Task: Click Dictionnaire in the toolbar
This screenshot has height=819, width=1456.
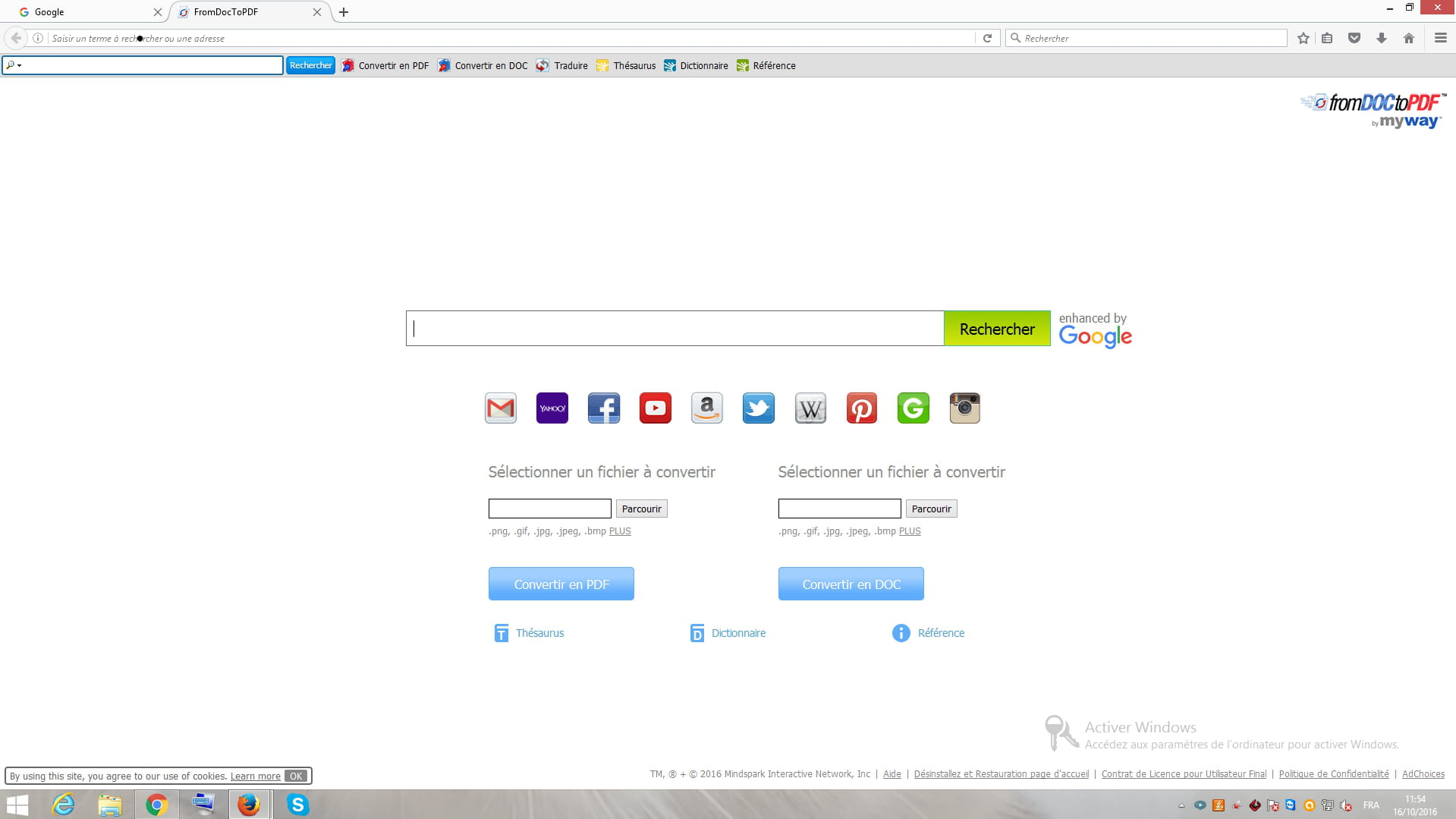Action: pyautogui.click(x=696, y=66)
